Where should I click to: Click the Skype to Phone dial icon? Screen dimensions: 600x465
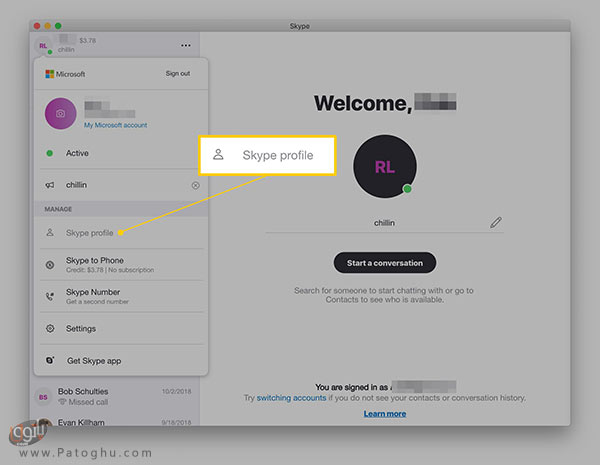coord(50,265)
